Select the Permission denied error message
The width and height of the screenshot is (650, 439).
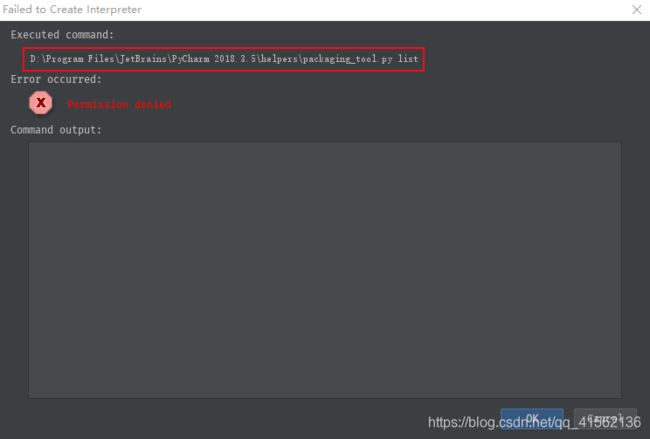pyautogui.click(x=119, y=104)
